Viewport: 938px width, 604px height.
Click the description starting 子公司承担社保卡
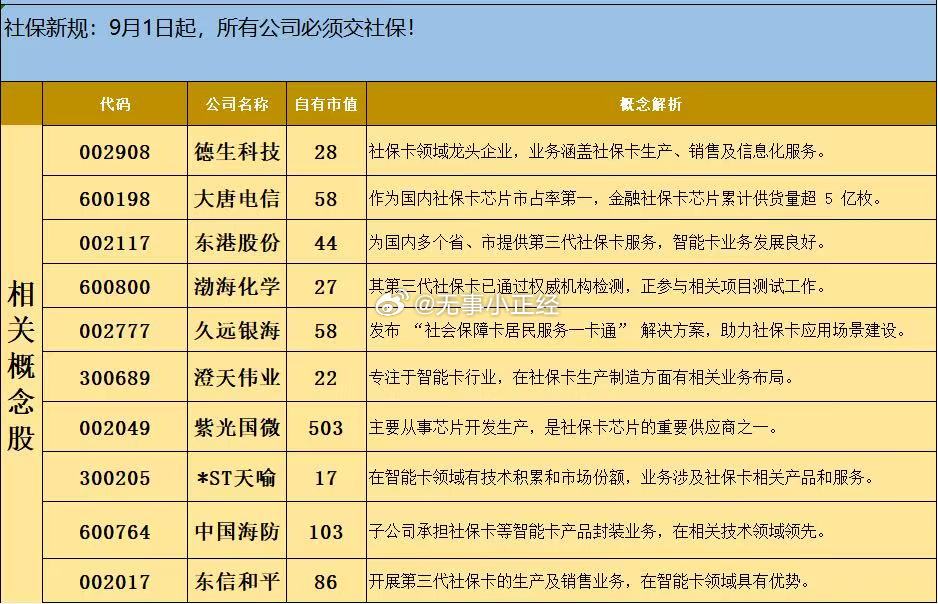point(597,531)
